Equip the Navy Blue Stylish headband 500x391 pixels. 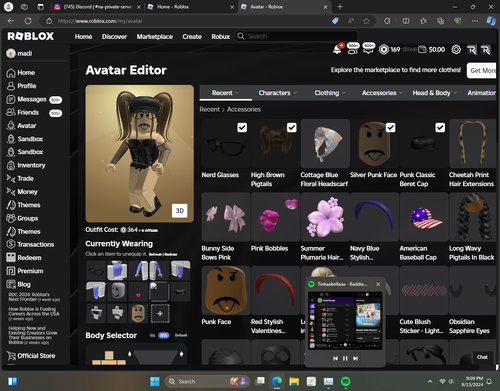(375, 217)
